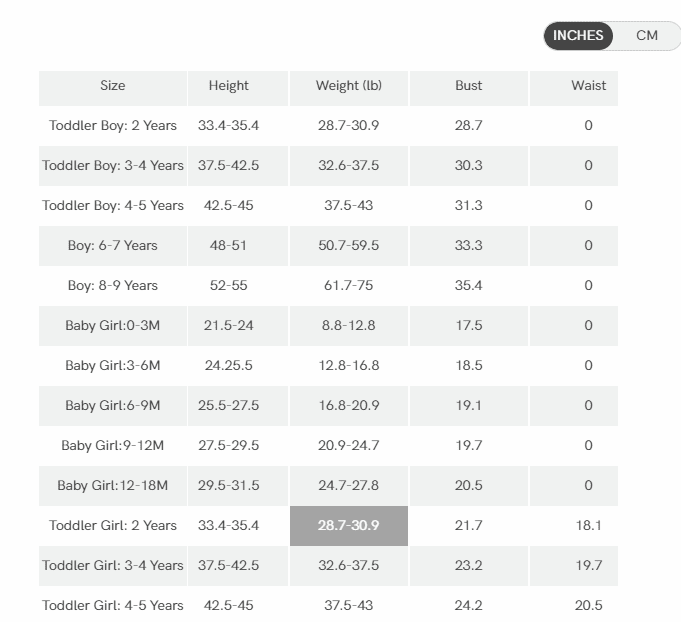The height and width of the screenshot is (622, 681).
Task: Click the Size column header
Action: [113, 86]
